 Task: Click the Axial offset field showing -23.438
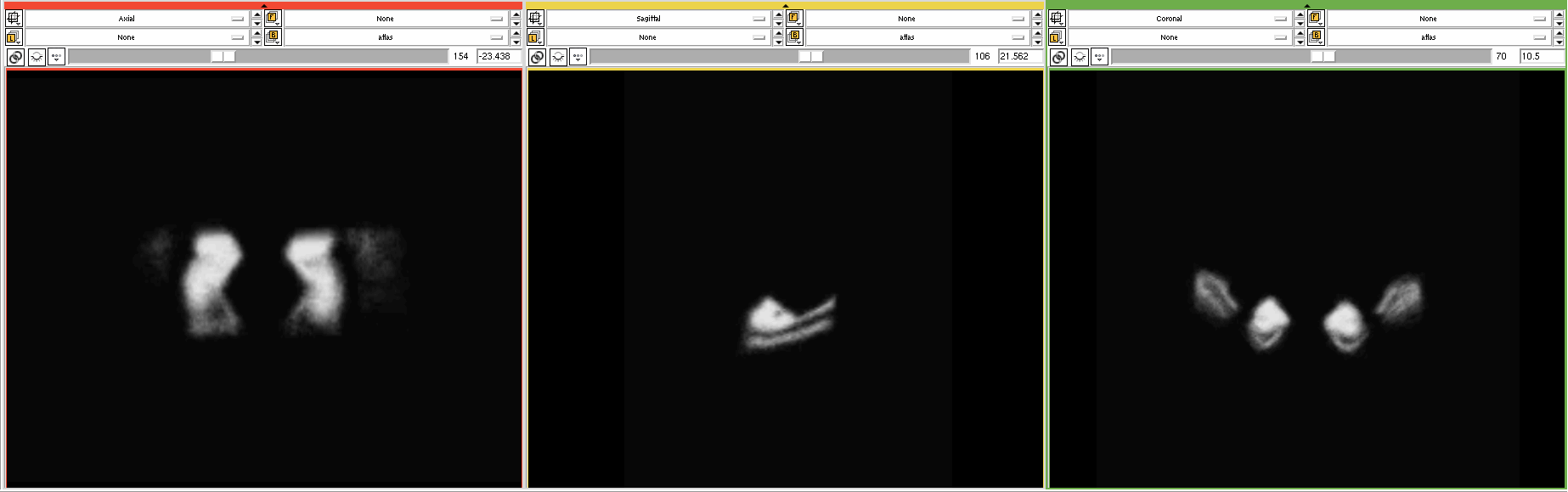[498, 57]
